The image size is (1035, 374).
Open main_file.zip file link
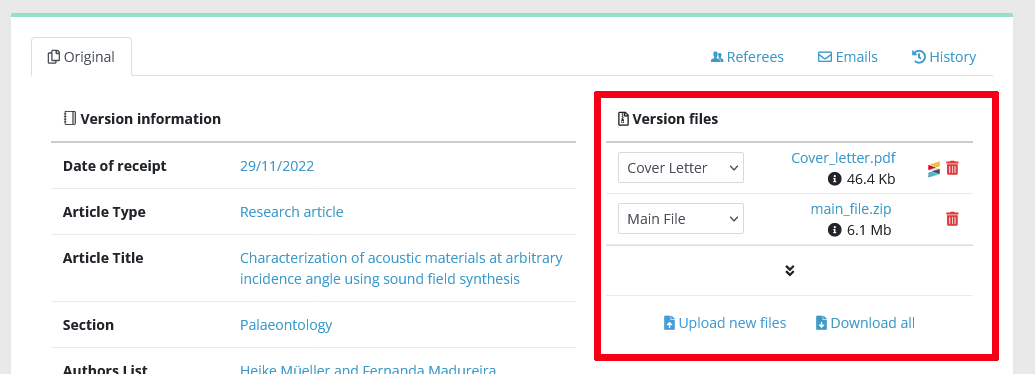click(x=851, y=209)
